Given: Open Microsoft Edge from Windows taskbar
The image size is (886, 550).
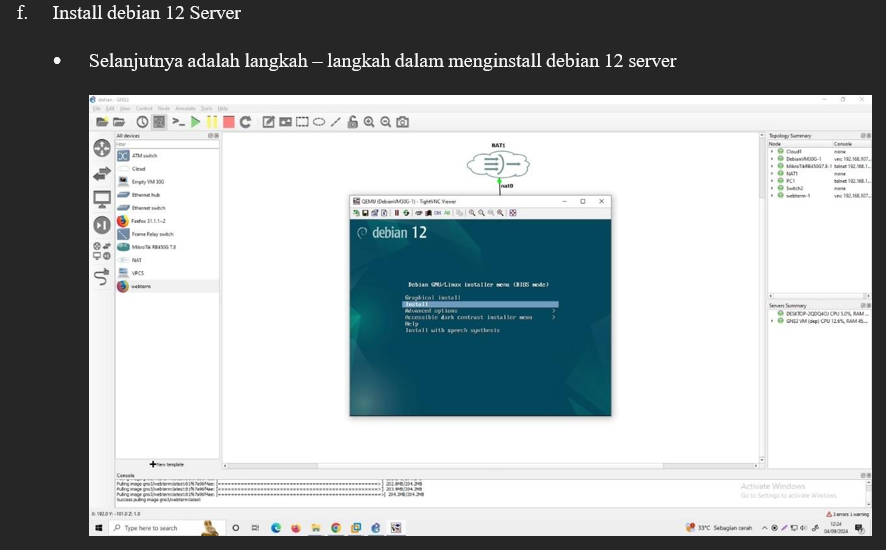Looking at the screenshot, I should [276, 528].
